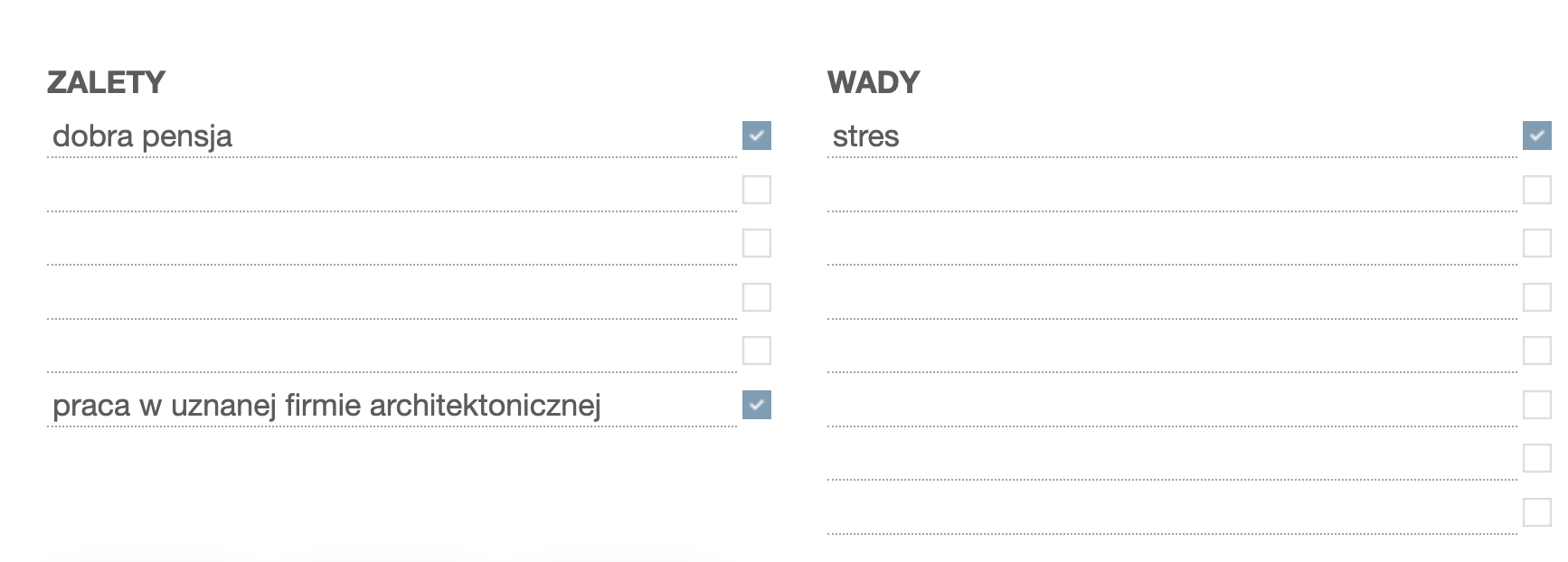Uncheck 'praca w uznanej firmie architektonicznej' checkbox
This screenshot has width=1568, height=562.
coord(757,405)
